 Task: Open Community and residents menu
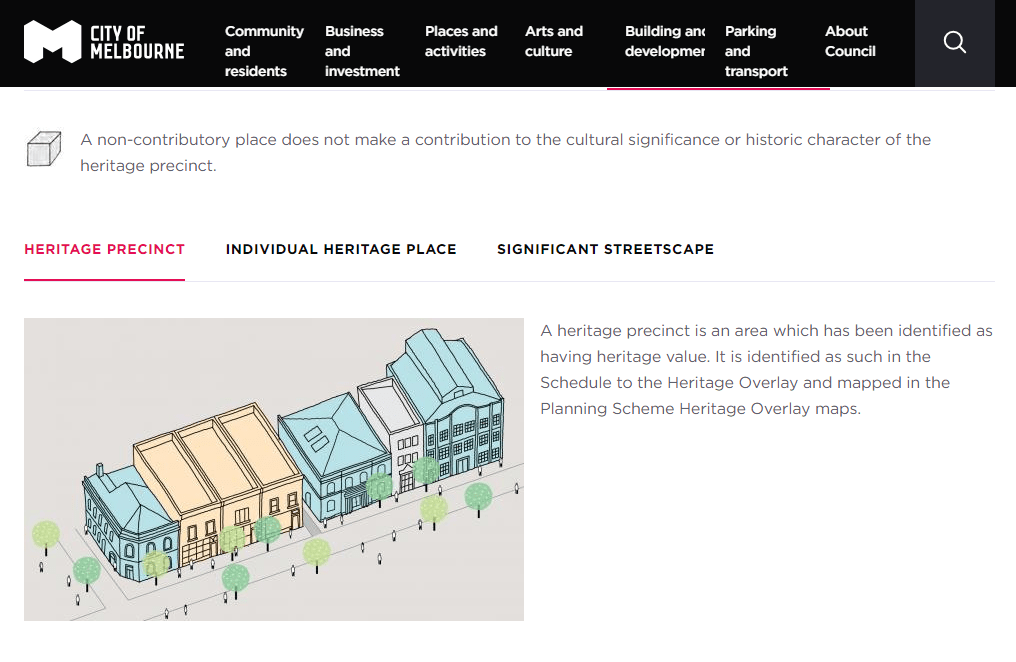pyautogui.click(x=264, y=51)
